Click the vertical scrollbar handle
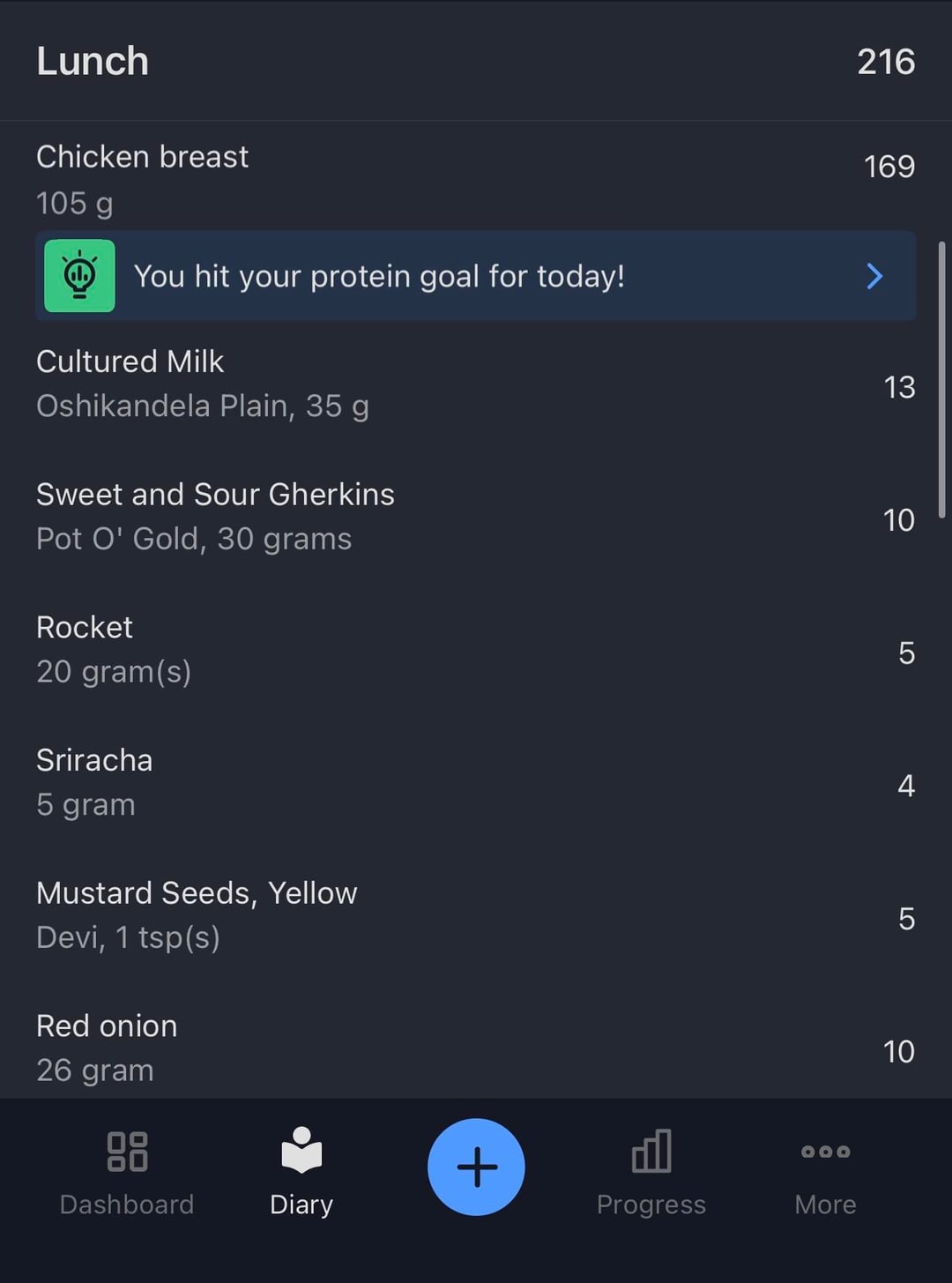This screenshot has width=952, height=1283. point(941,379)
